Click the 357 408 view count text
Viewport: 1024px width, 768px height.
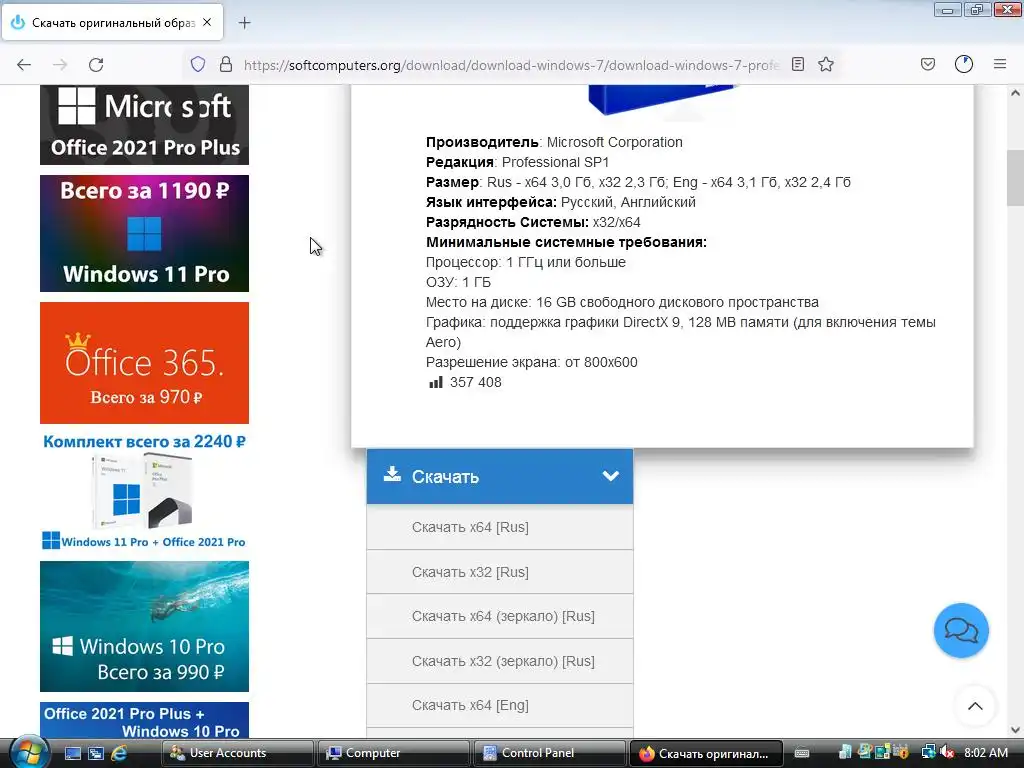(475, 382)
